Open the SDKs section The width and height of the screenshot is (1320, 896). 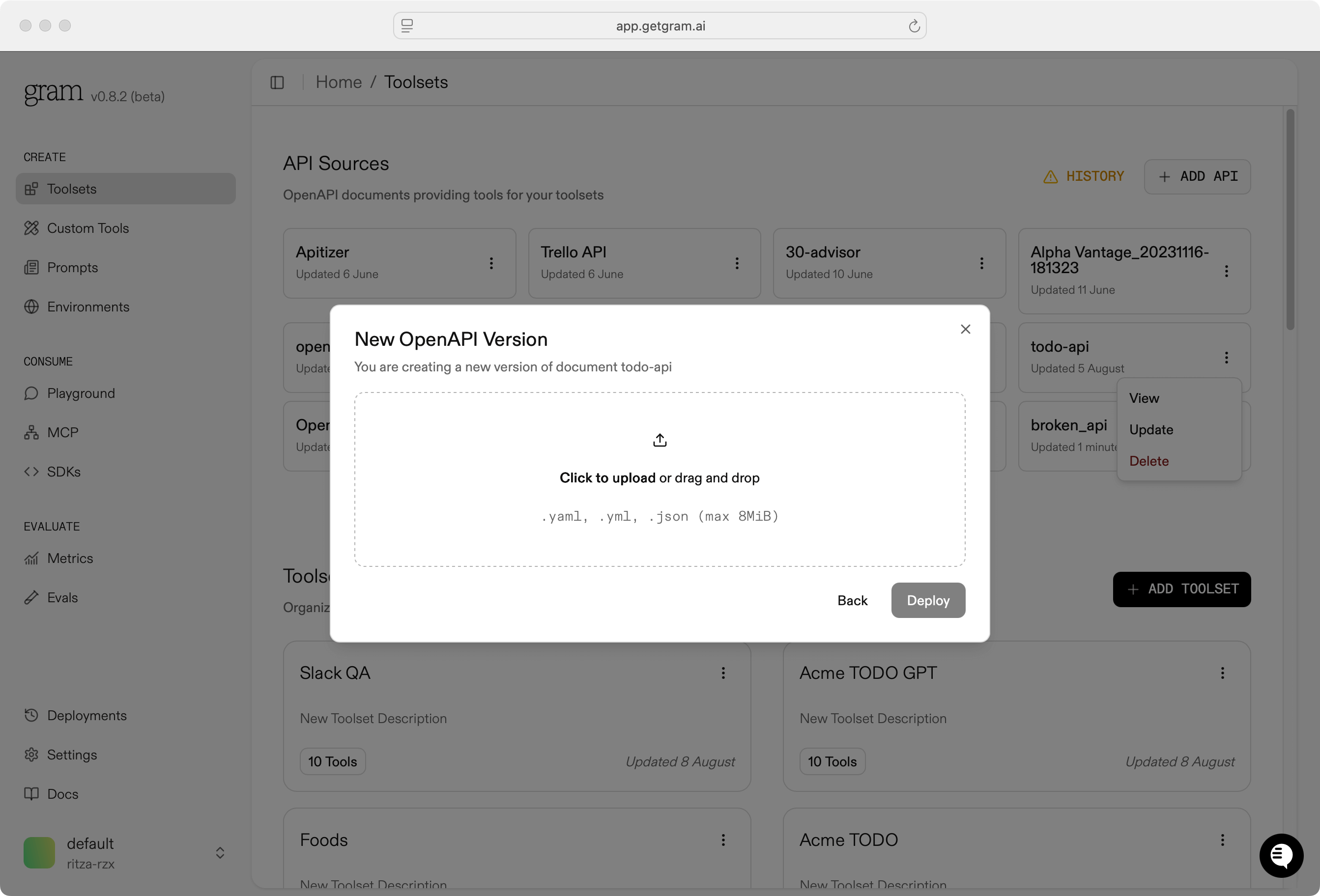coord(63,471)
